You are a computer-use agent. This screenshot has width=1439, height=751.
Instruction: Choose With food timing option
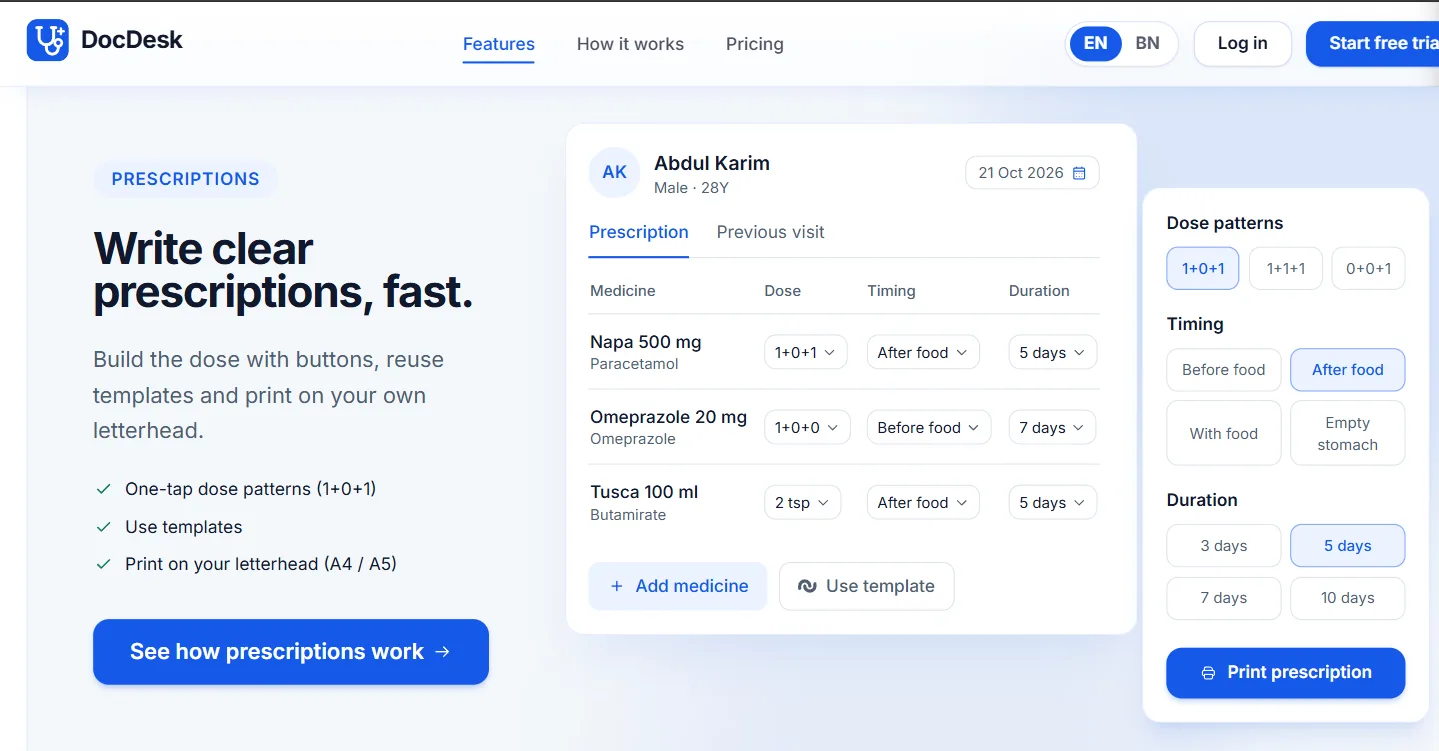click(1224, 433)
